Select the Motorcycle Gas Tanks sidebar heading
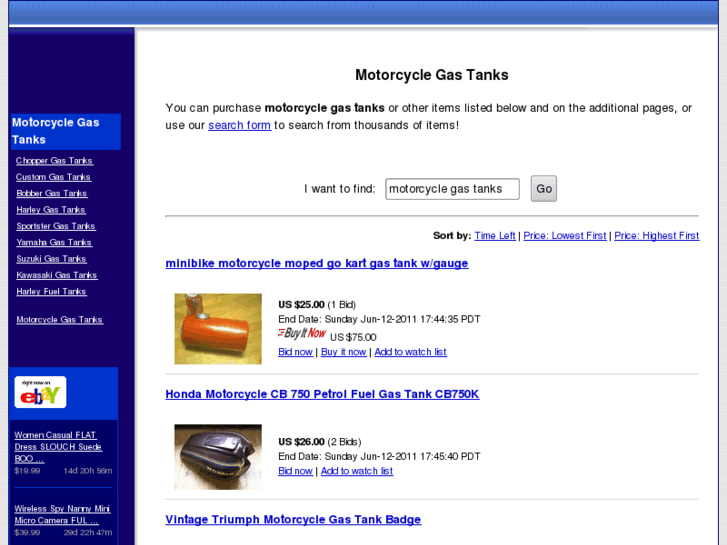The width and height of the screenshot is (727, 545). click(65, 131)
